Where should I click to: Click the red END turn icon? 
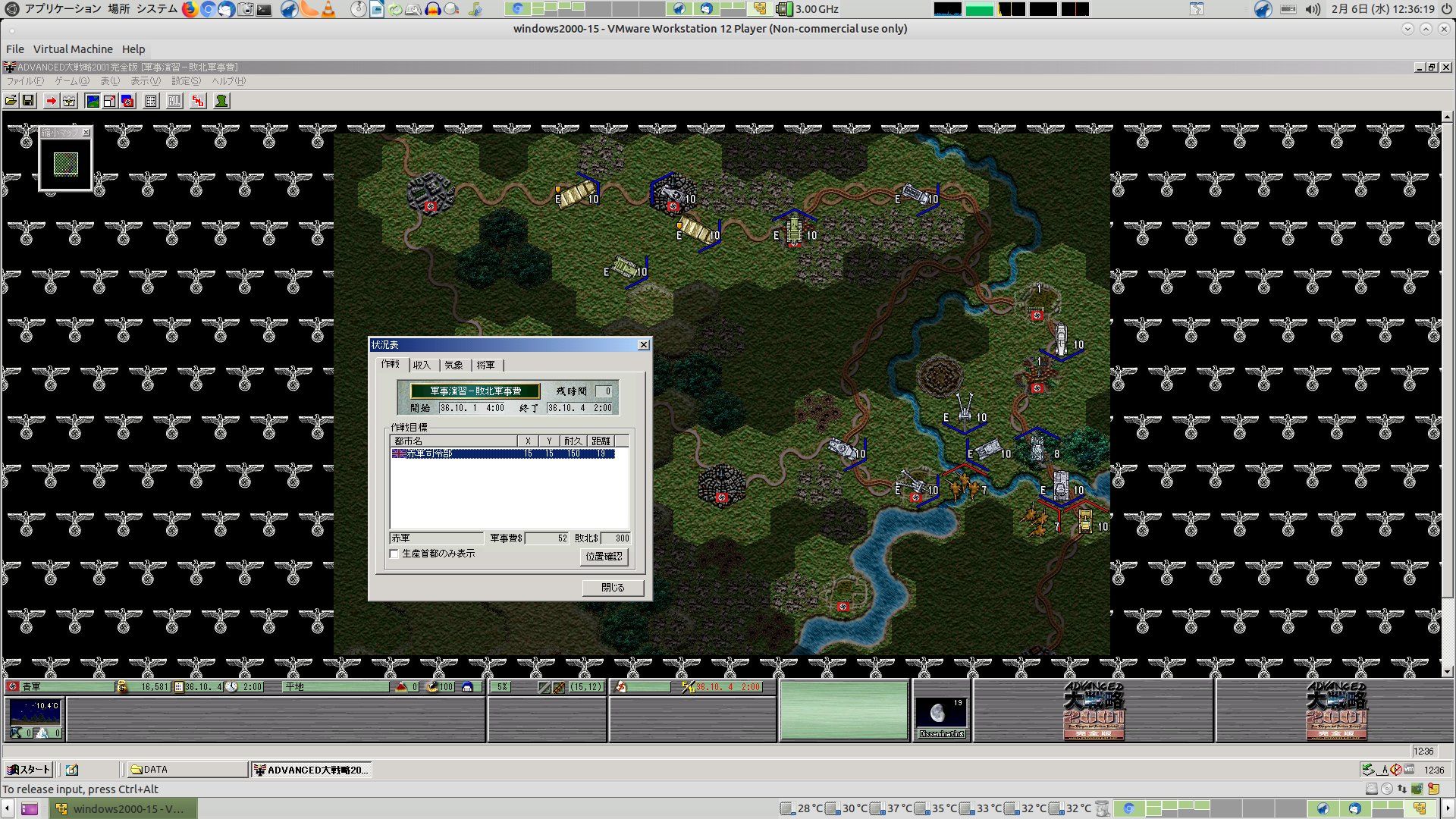(x=198, y=101)
